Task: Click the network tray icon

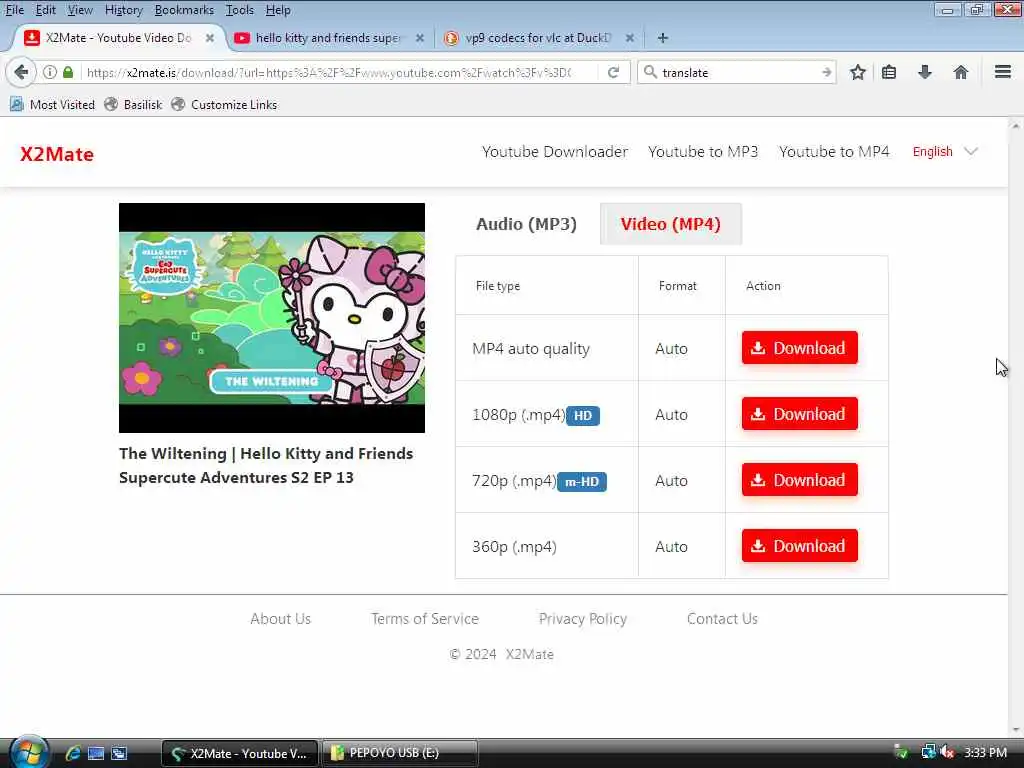Action: click(x=927, y=752)
